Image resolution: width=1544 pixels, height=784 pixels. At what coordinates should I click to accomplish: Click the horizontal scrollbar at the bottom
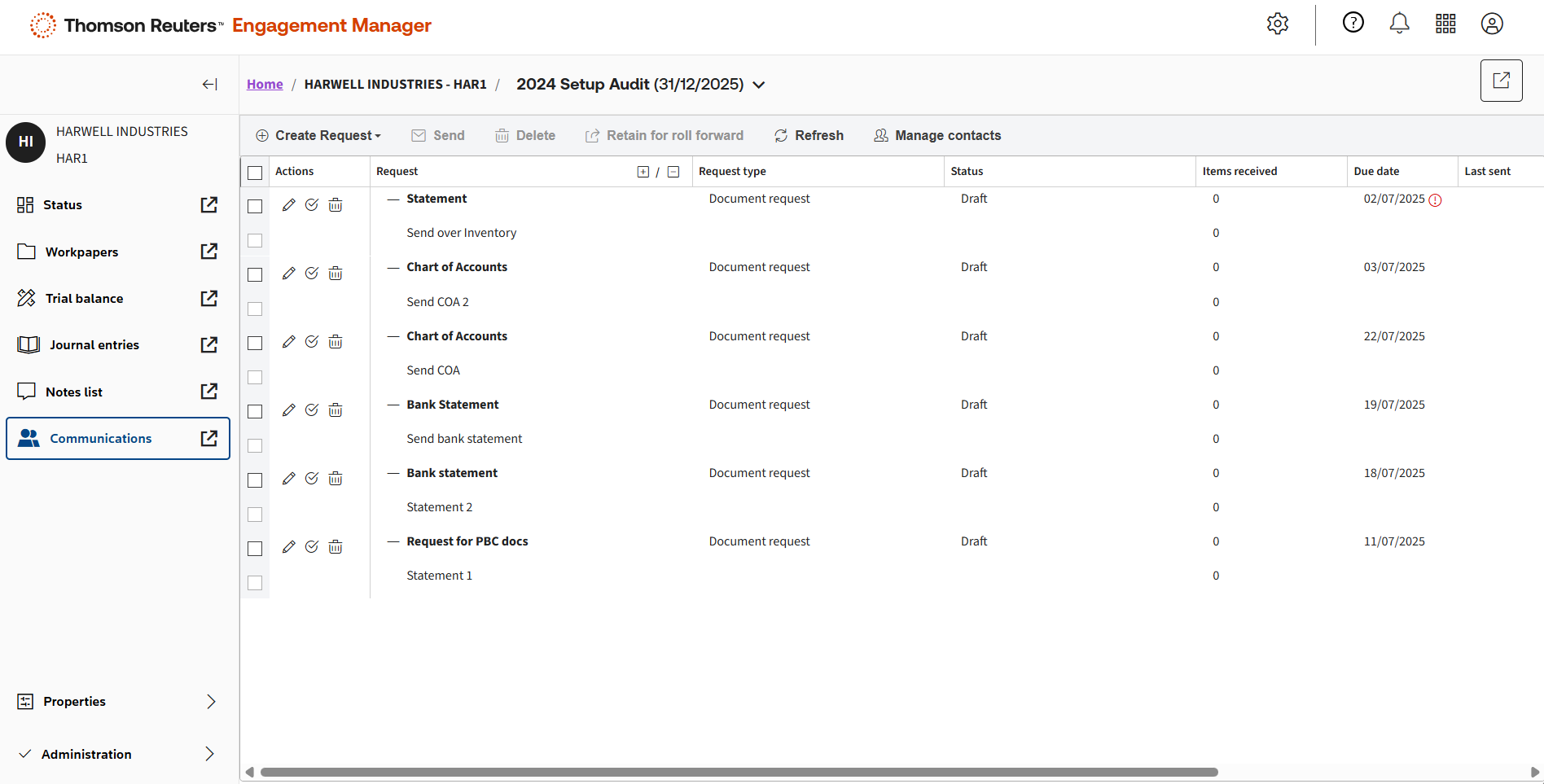click(739, 772)
